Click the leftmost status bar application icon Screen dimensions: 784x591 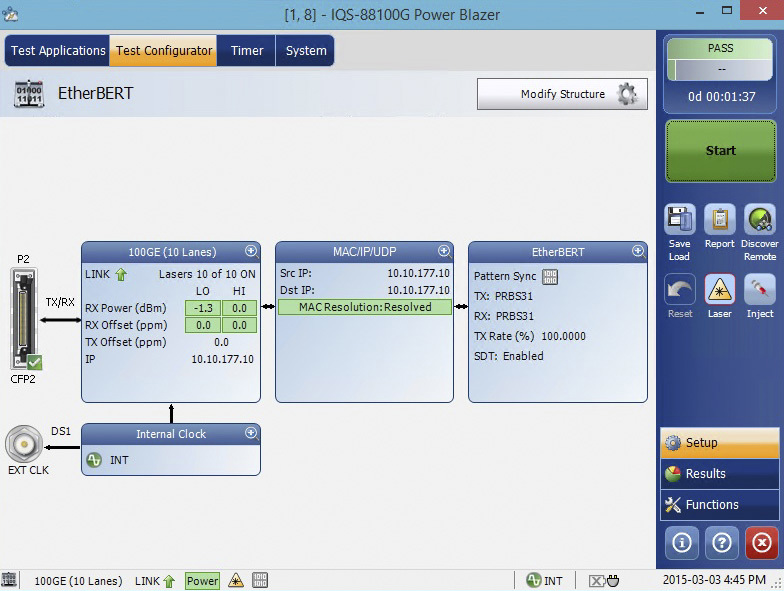tap(9, 580)
